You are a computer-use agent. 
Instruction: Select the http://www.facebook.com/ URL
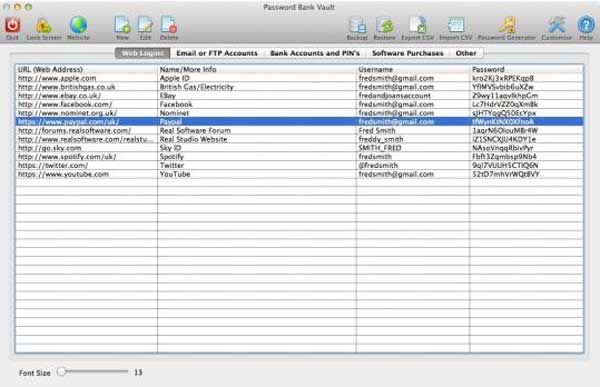pyautogui.click(x=65, y=104)
